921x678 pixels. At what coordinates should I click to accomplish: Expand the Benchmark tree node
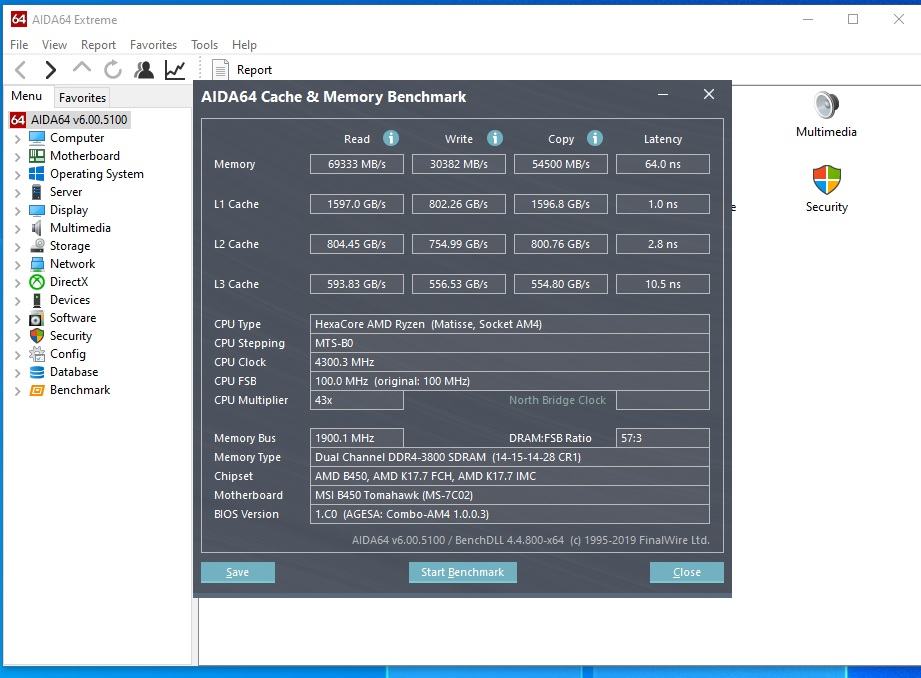[18, 391]
